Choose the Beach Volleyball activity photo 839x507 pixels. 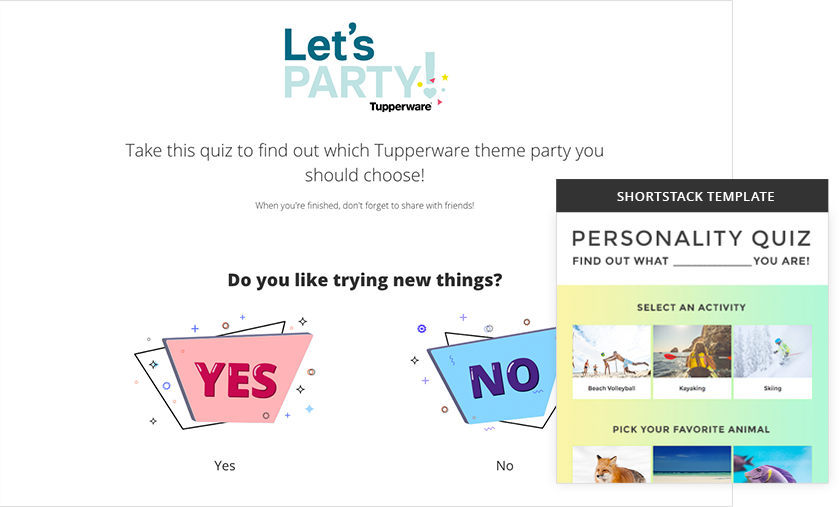click(609, 353)
